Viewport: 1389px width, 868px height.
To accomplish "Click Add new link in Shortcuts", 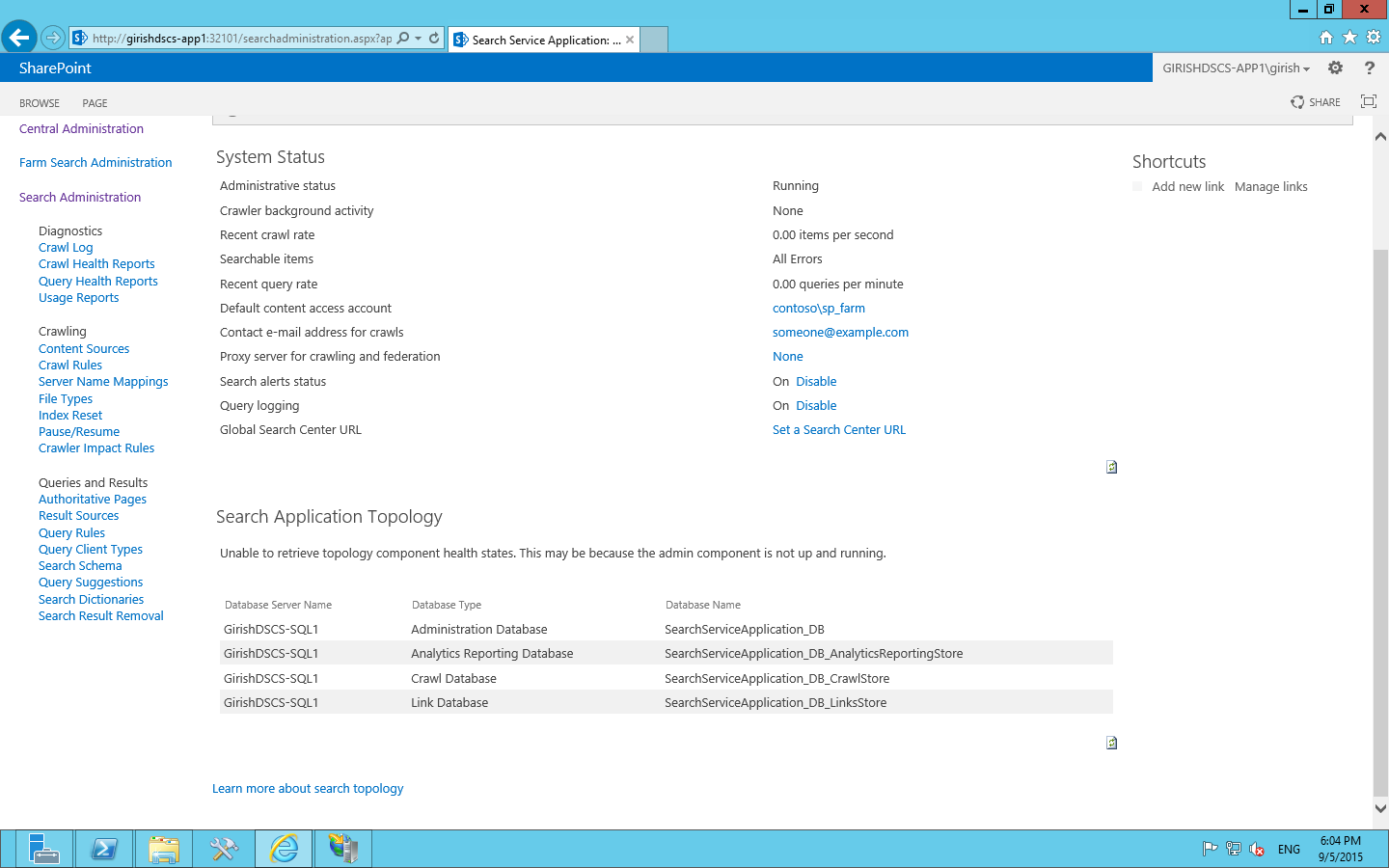I will [x=1187, y=186].
